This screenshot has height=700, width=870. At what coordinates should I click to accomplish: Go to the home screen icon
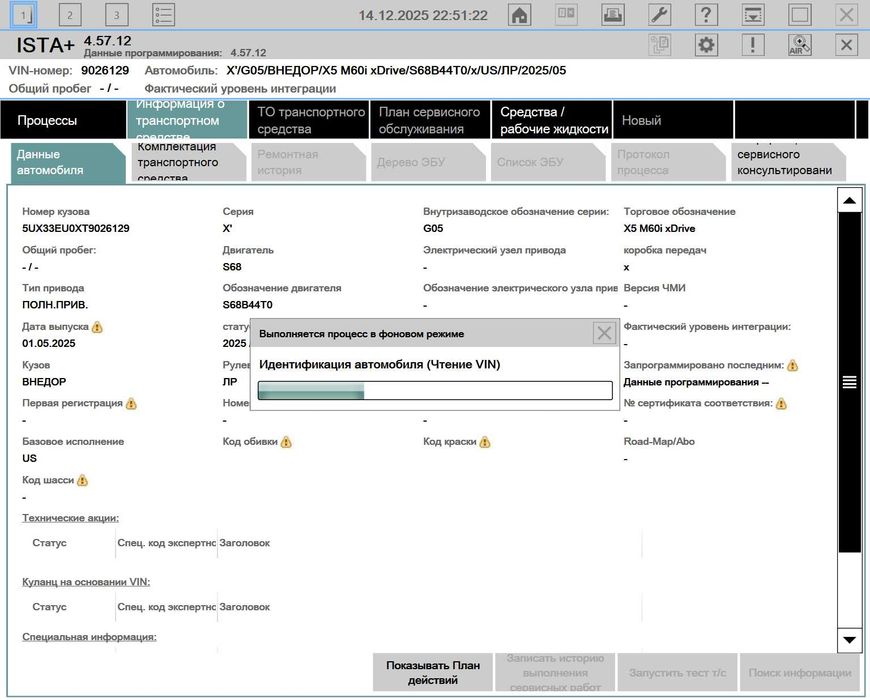point(520,15)
